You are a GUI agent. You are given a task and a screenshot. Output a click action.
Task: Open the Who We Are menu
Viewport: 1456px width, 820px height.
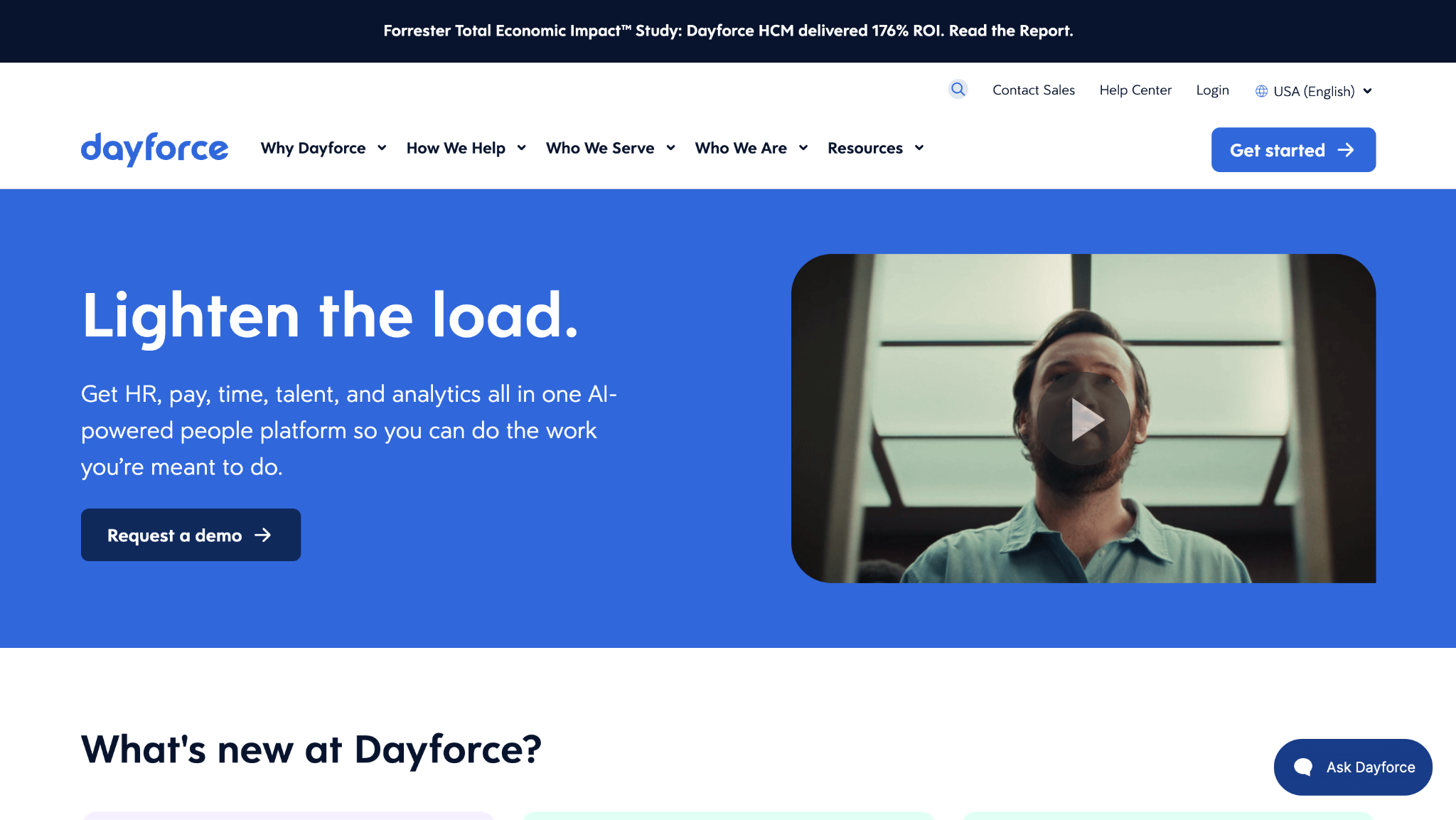(741, 148)
